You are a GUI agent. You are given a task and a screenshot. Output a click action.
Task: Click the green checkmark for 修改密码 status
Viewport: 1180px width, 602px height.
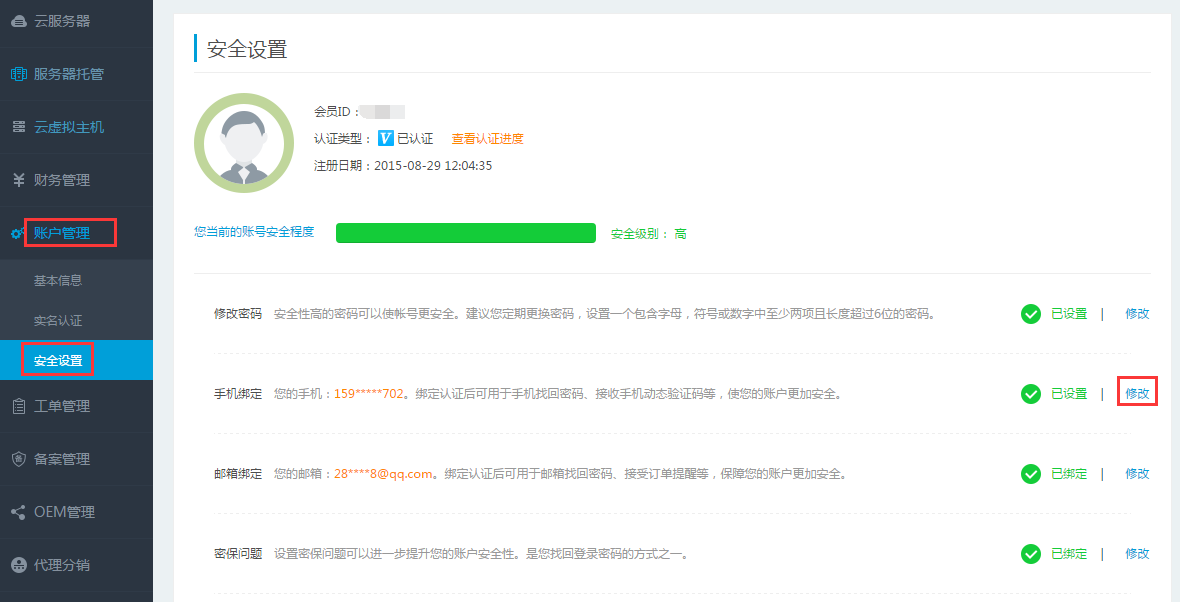(x=1031, y=314)
